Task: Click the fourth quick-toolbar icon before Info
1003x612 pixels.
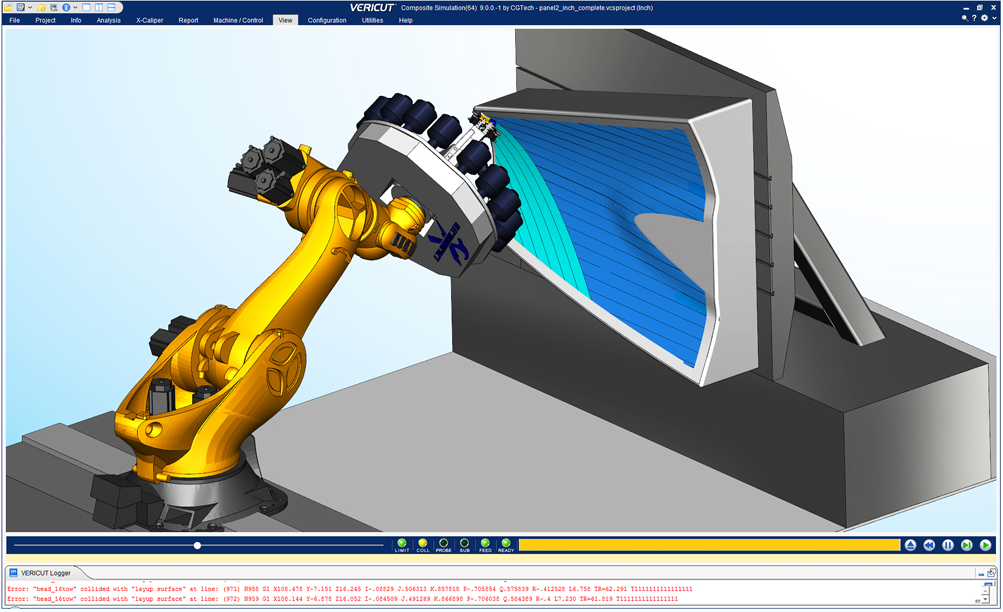Action: (x=54, y=8)
